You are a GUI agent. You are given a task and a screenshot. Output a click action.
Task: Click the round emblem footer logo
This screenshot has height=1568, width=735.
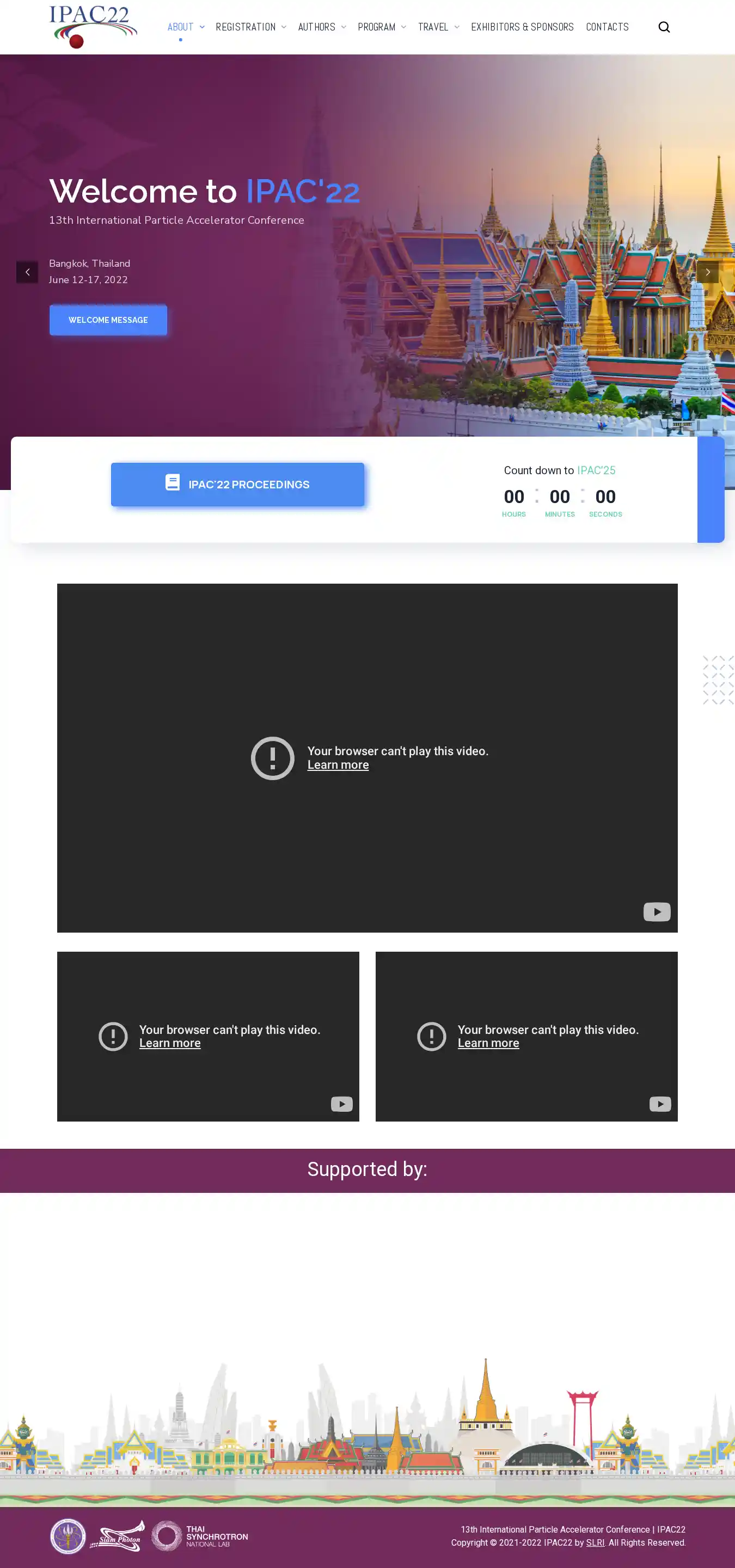click(68, 1536)
